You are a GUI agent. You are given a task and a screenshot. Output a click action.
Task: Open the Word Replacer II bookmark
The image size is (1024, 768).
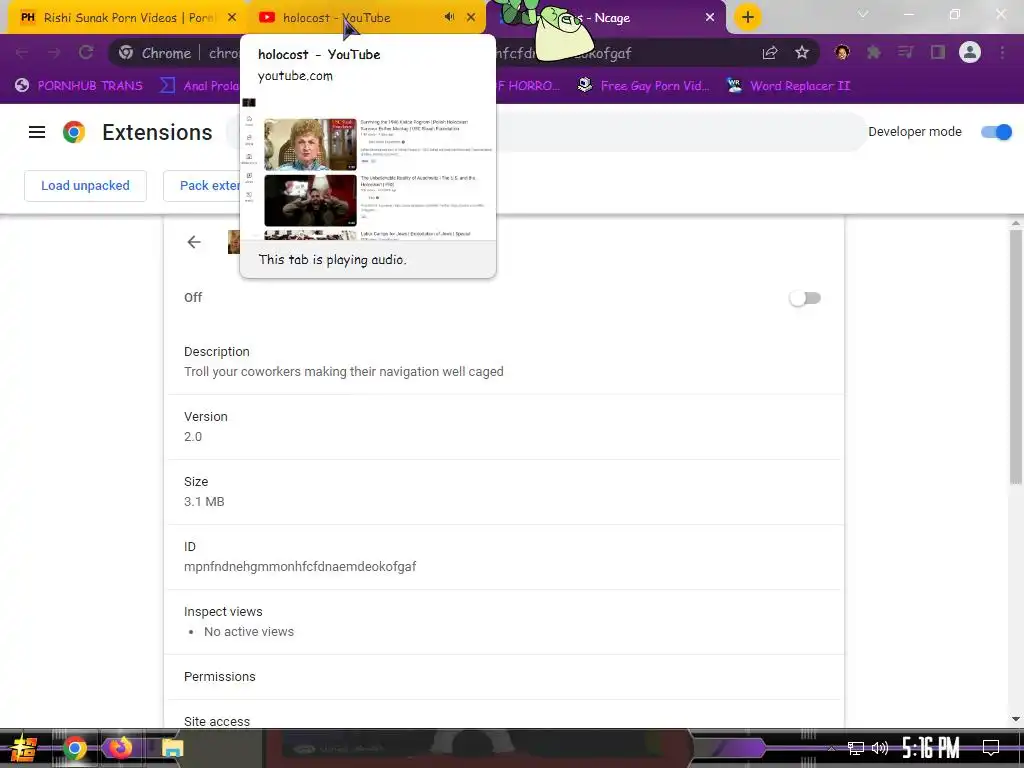click(x=788, y=86)
